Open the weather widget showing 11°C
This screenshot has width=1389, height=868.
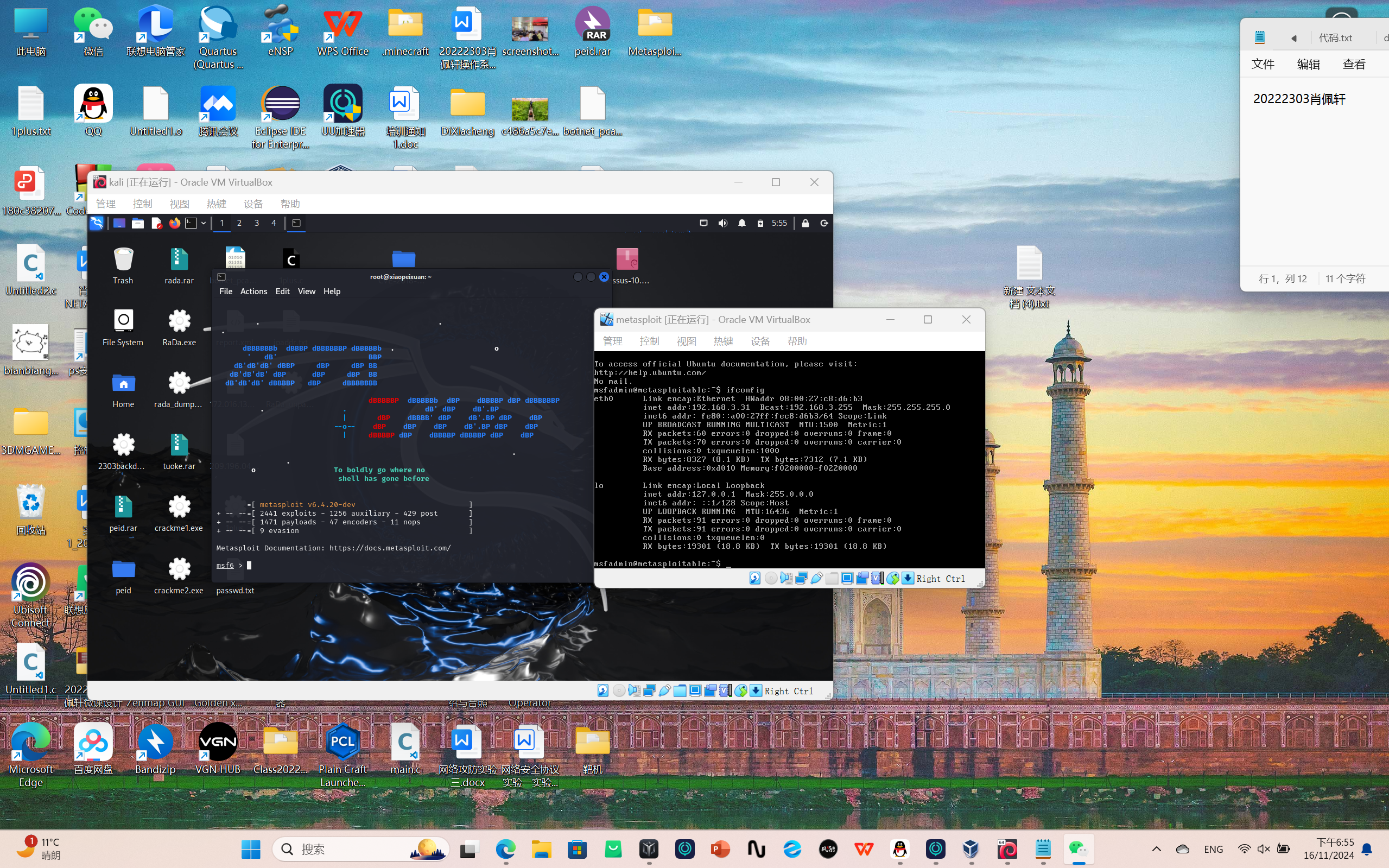[39, 848]
